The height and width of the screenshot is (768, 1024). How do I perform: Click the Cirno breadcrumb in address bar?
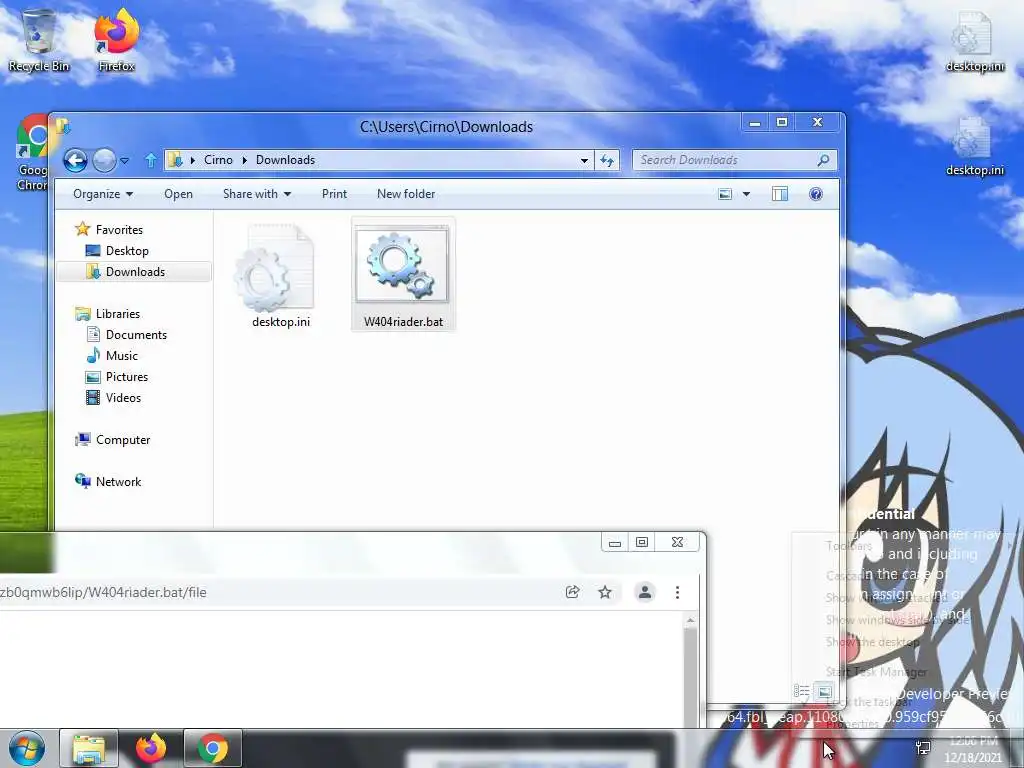[x=218, y=160]
